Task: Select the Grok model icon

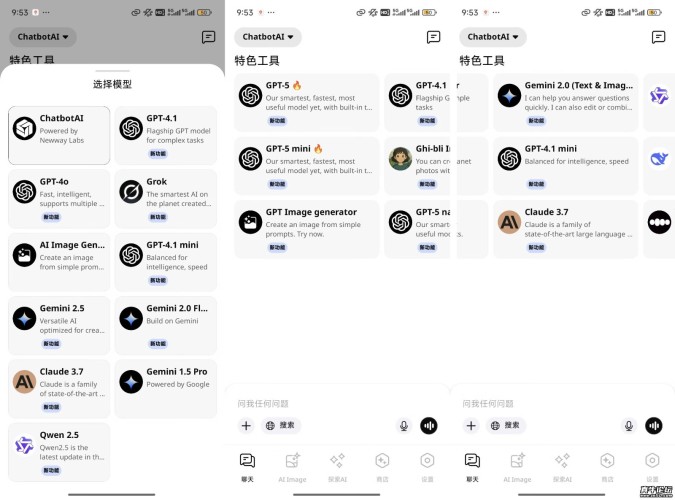Action: (131, 192)
